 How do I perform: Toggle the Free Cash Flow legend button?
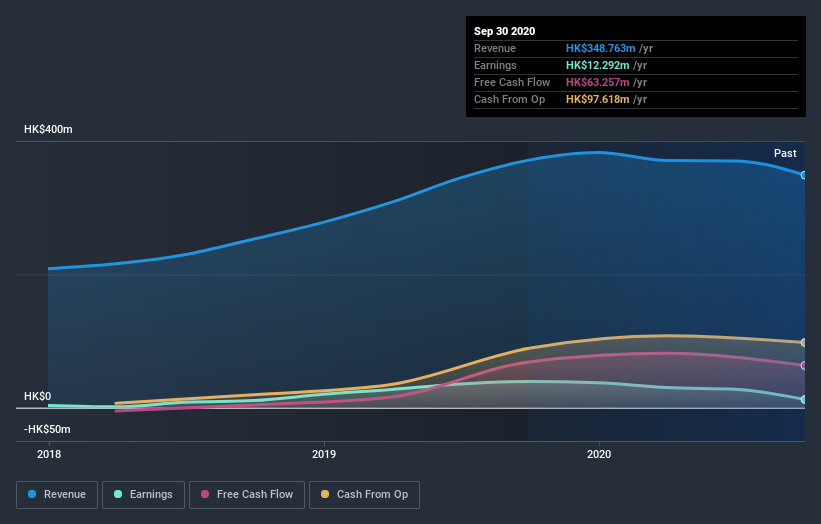tap(247, 495)
